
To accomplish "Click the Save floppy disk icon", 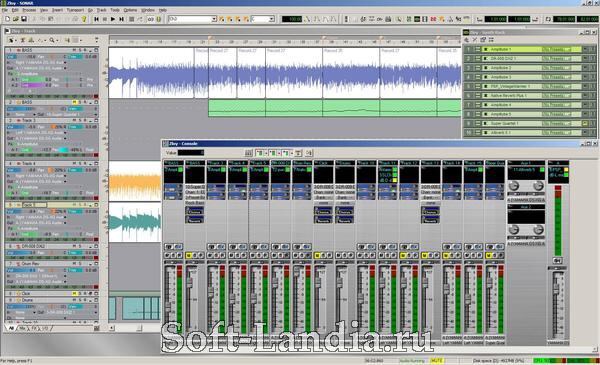I will pos(24,19).
